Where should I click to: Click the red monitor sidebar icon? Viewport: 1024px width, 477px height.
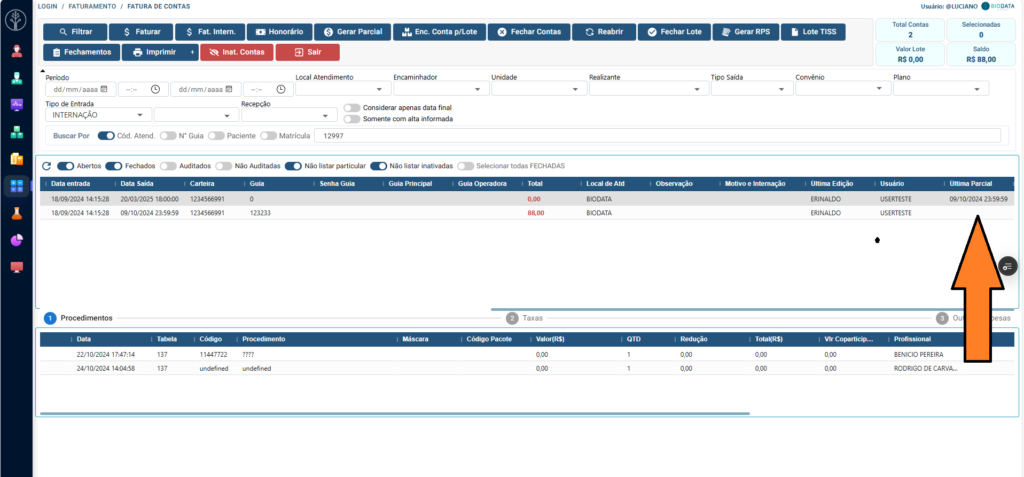click(x=16, y=267)
